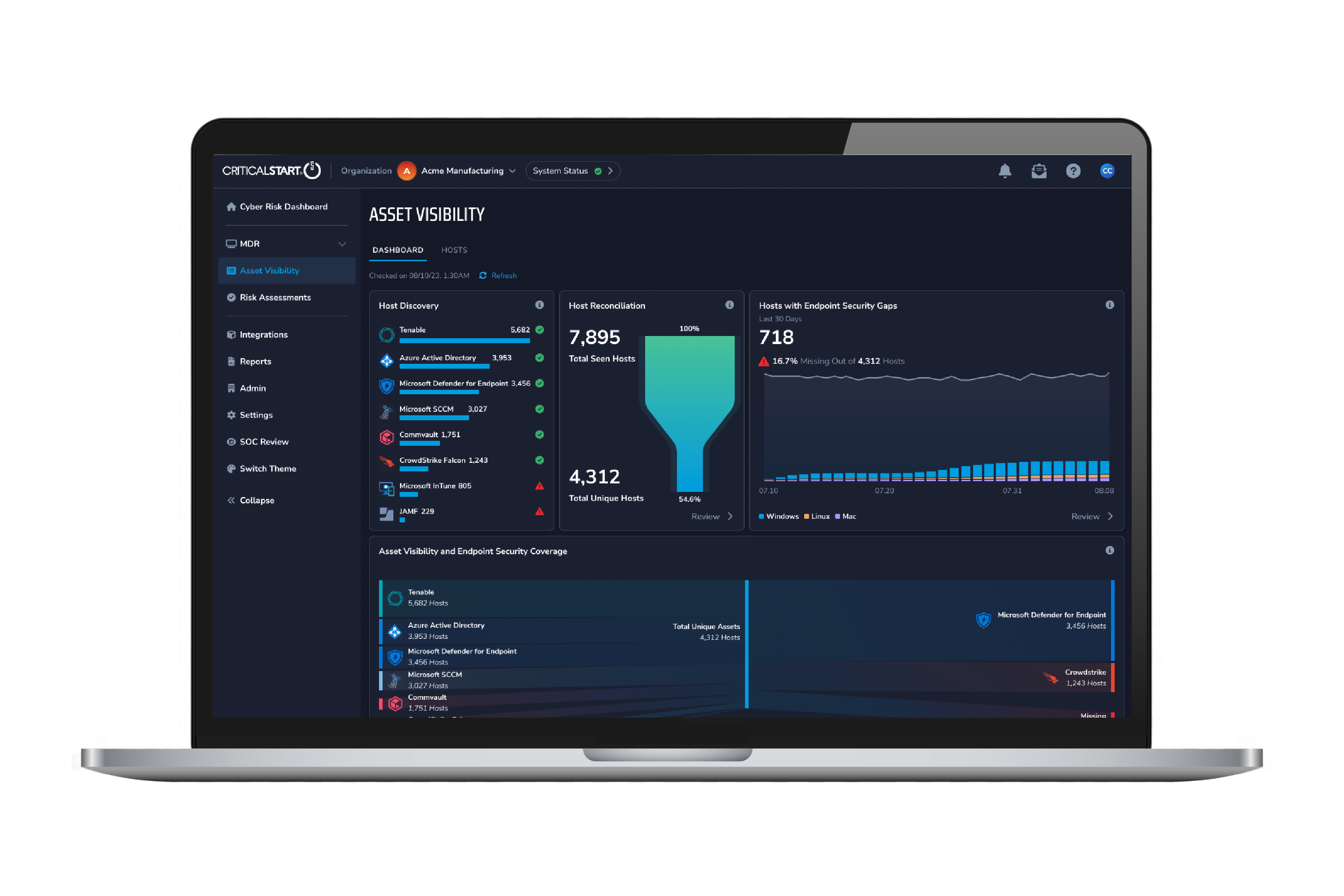This screenshot has height=896, width=1344.
Task: Open the Cyber Risk Dashboard
Action: tap(277, 207)
